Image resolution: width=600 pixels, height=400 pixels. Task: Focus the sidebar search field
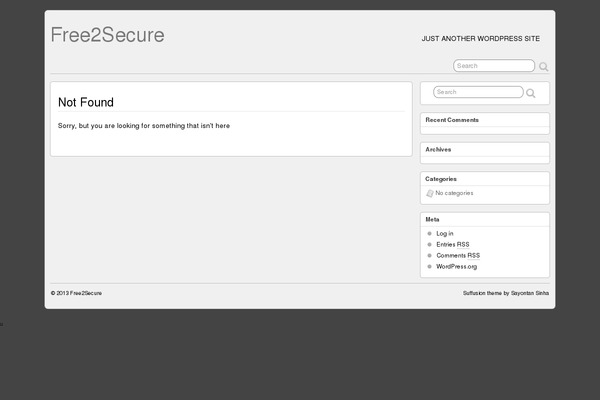[x=477, y=92]
